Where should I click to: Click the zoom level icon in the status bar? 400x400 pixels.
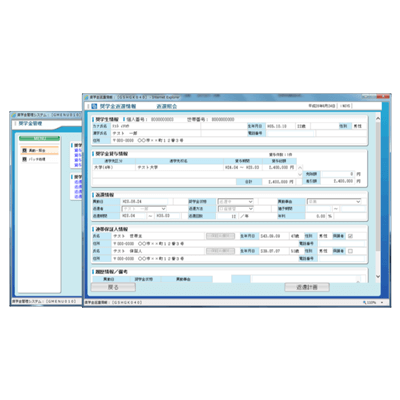click(365, 303)
